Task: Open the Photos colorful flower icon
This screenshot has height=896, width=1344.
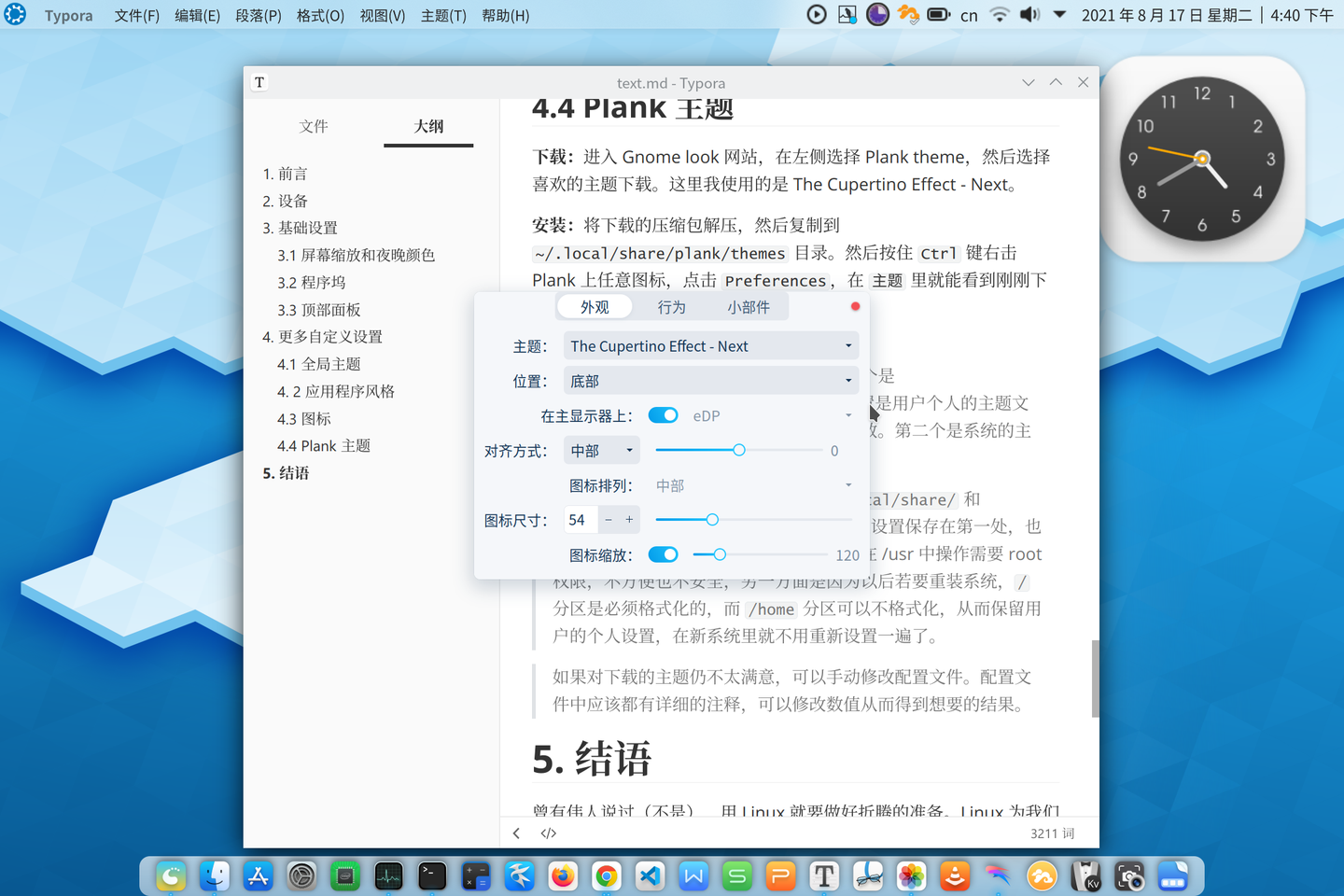Action: coord(911,875)
